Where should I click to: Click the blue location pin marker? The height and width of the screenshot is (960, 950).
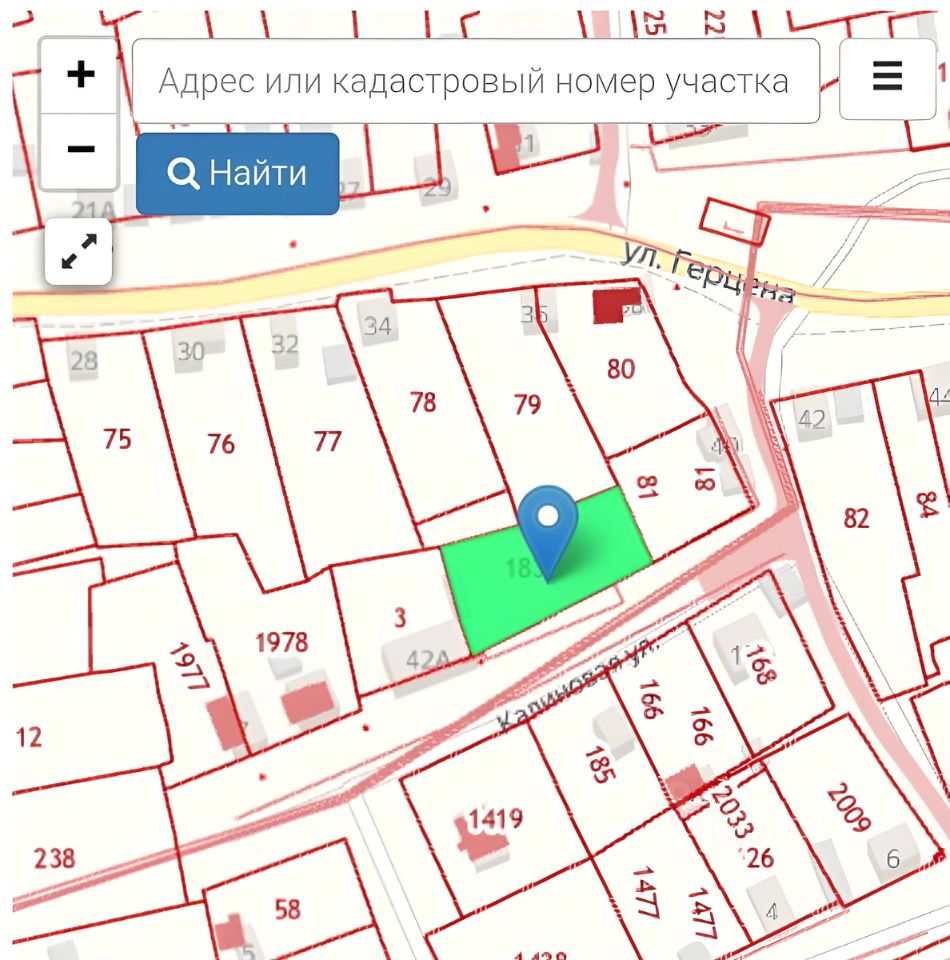tap(547, 533)
